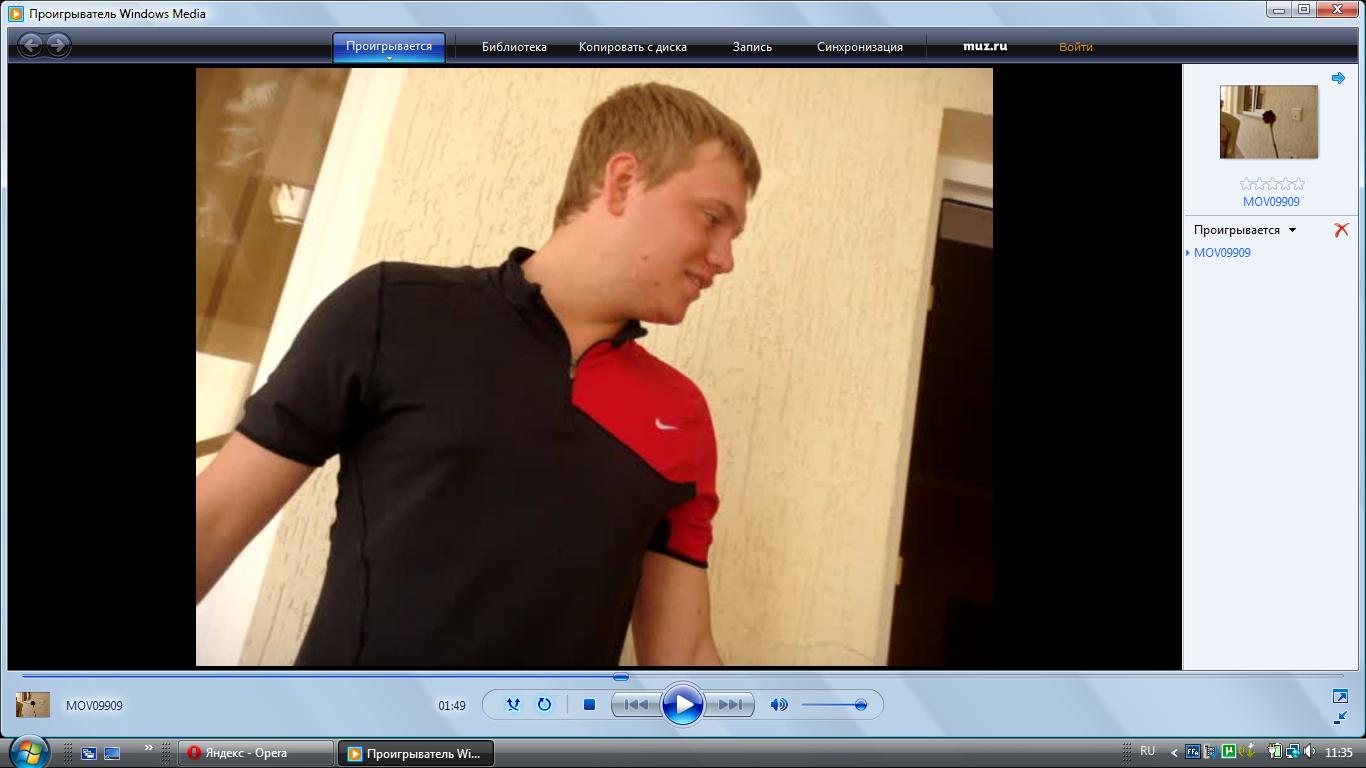Skip to the next track
1366x768 pixels.
click(x=730, y=705)
